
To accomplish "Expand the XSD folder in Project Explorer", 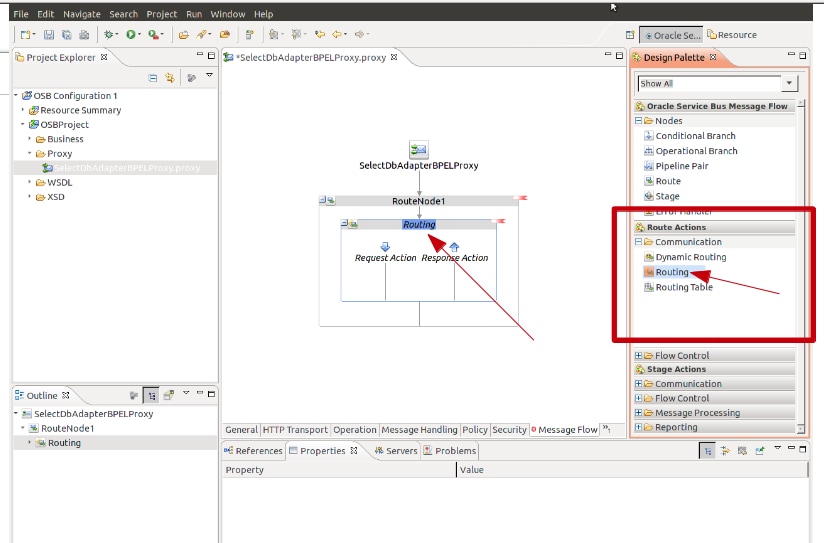I will coord(30,197).
